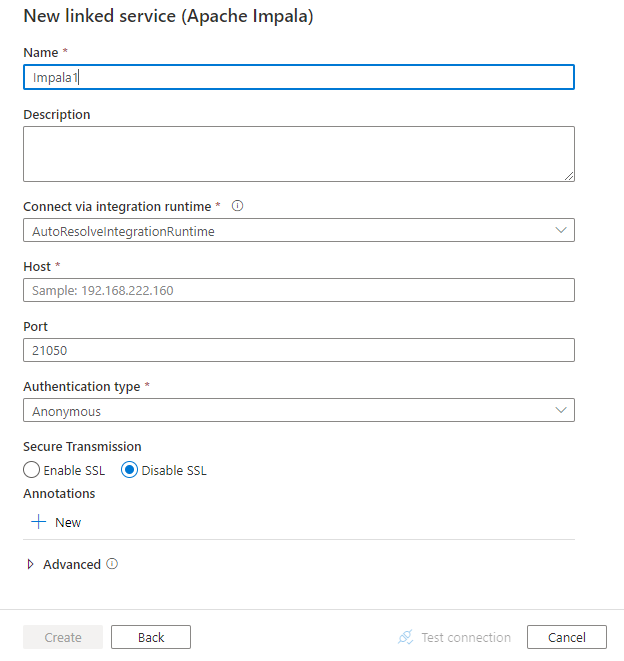Click into the Host field
Image resolution: width=624 pixels, height=661 pixels.
298,290
